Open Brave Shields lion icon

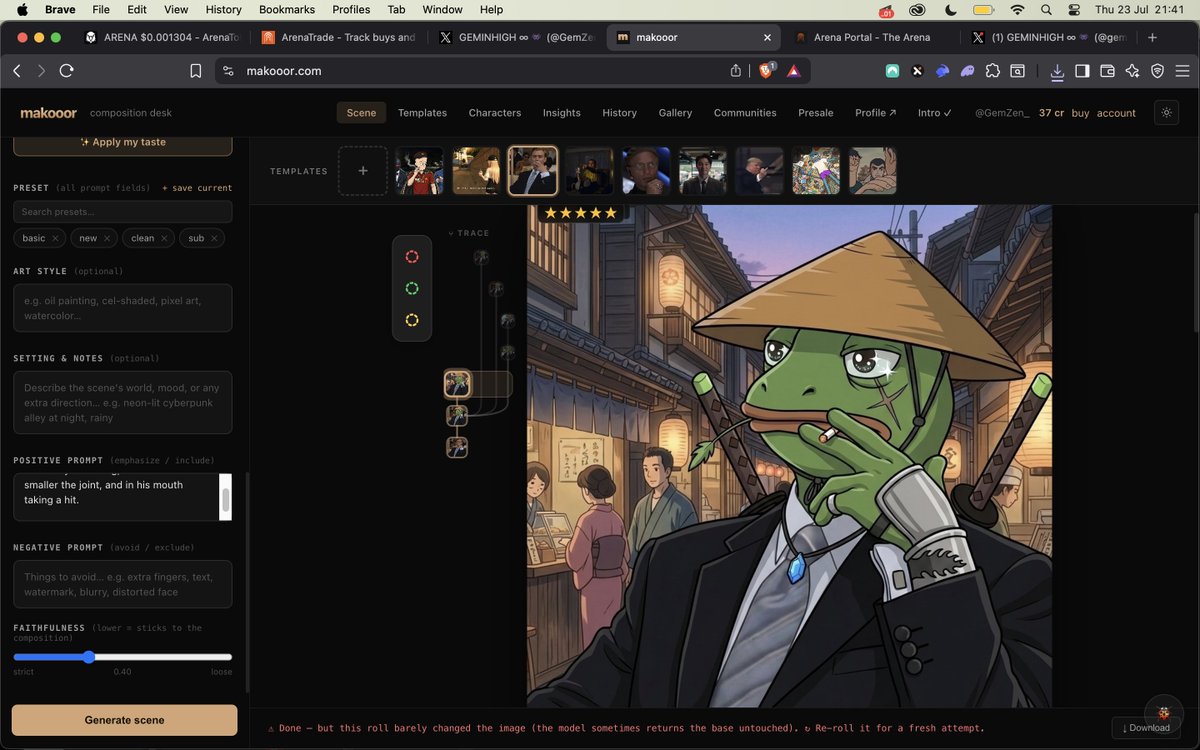coord(766,71)
